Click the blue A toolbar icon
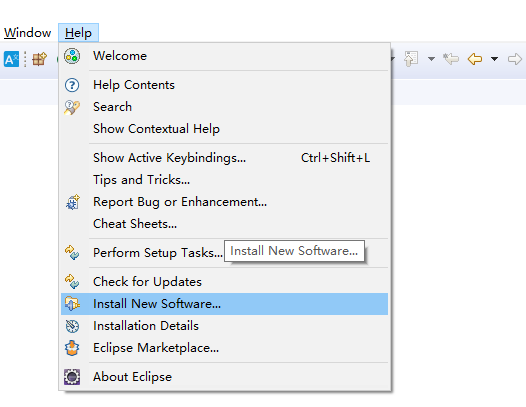This screenshot has height=407, width=526. click(11, 59)
